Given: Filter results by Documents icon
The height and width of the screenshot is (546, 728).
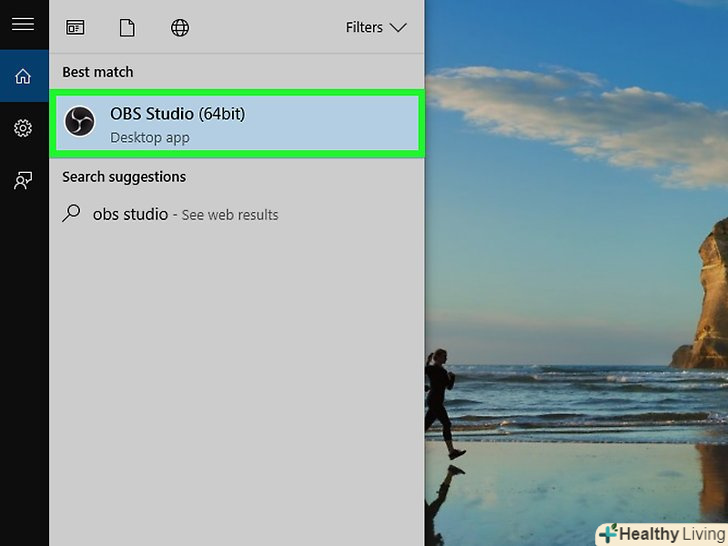Looking at the screenshot, I should coord(127,28).
